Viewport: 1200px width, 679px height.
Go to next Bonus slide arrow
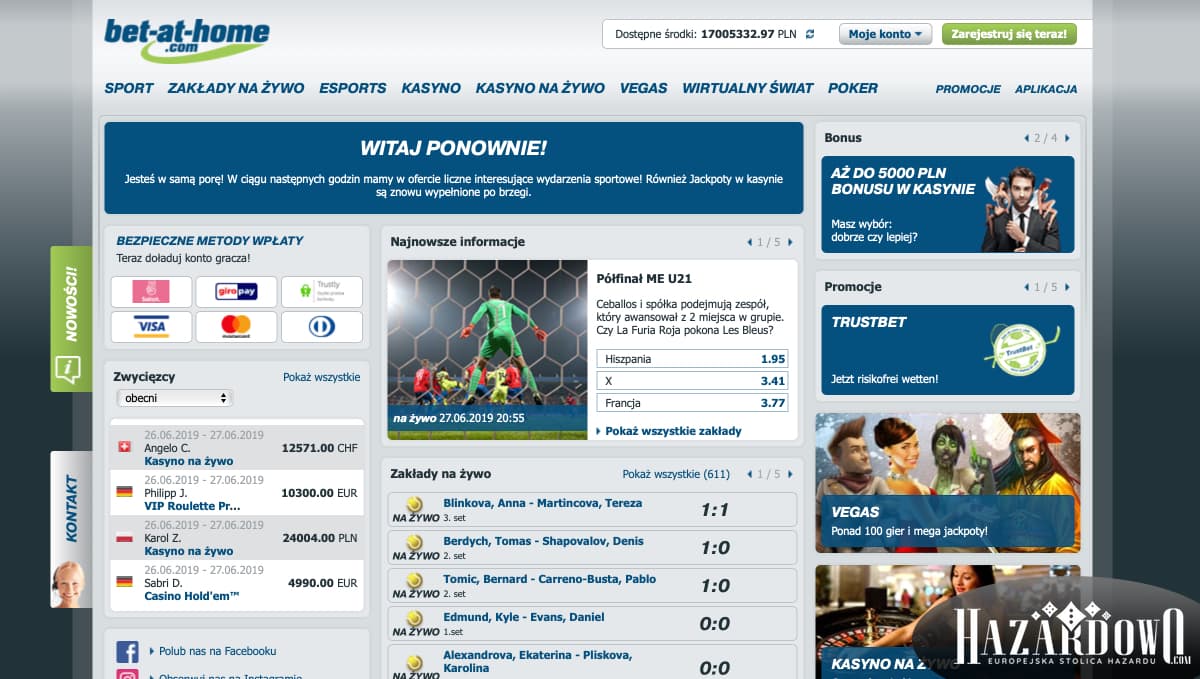pos(1067,138)
